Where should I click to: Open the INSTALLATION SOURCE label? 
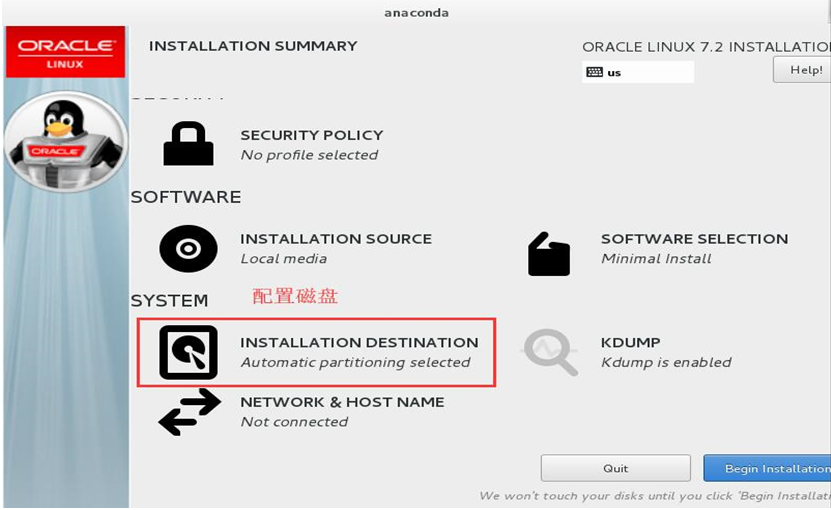(336, 239)
